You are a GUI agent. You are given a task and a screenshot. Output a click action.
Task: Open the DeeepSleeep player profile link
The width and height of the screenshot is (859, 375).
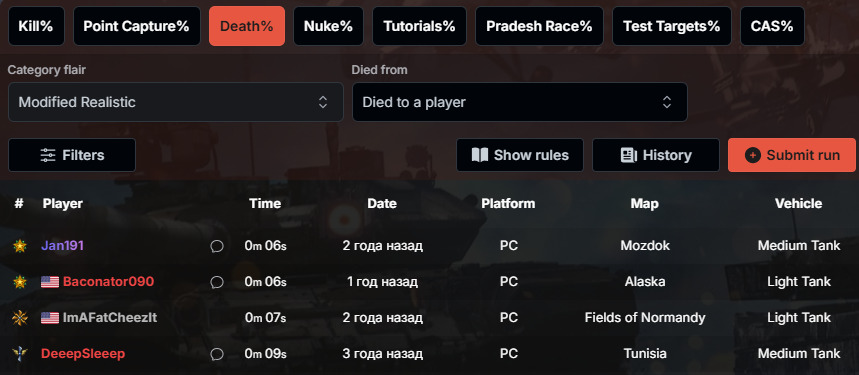pos(83,354)
